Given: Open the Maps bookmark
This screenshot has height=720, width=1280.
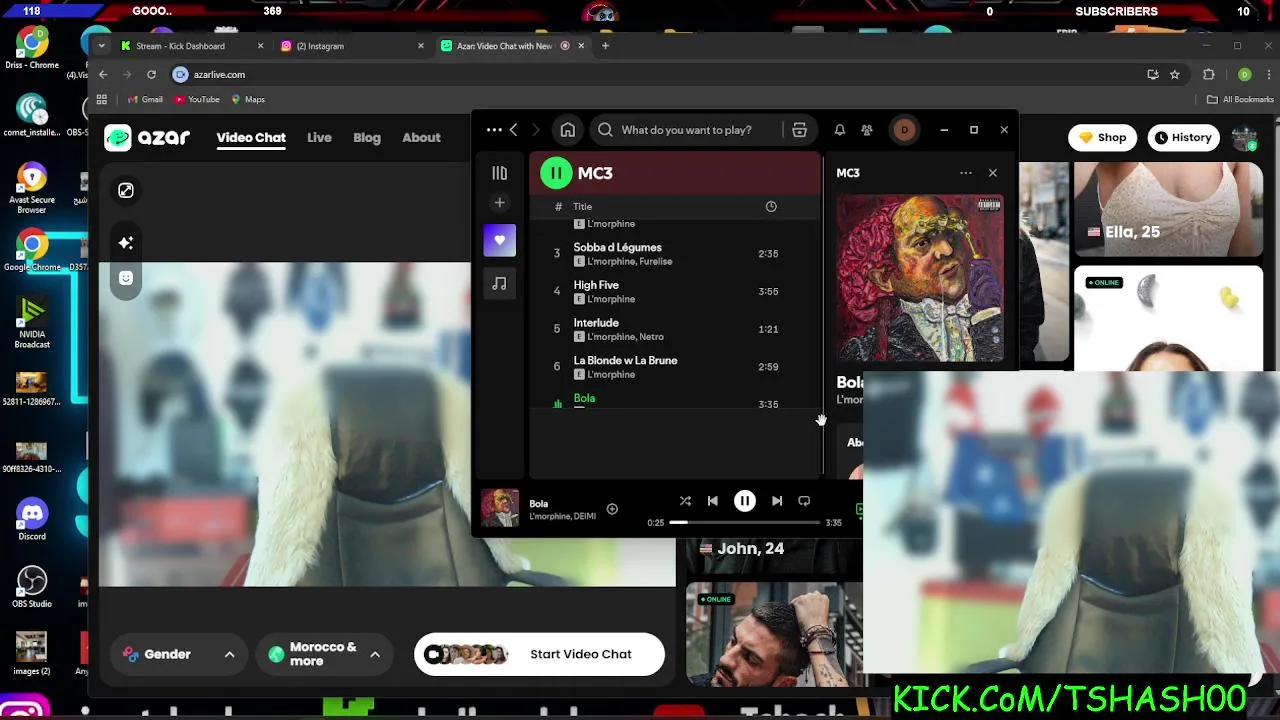Looking at the screenshot, I should coord(248,99).
